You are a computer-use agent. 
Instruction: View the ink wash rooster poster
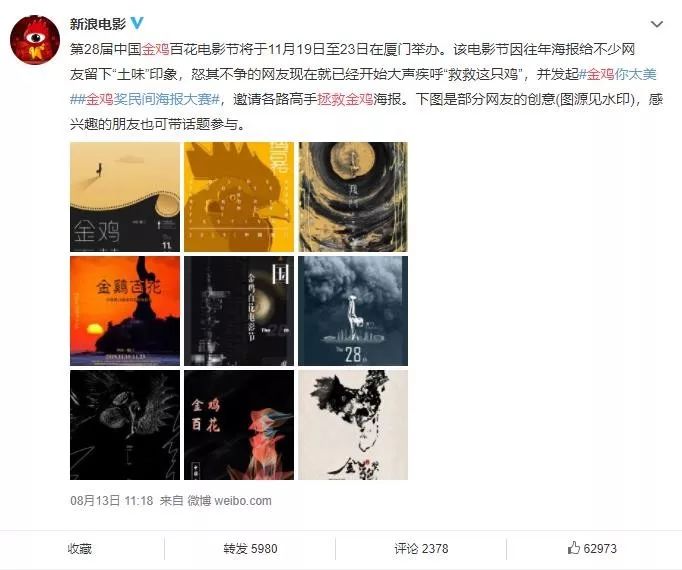353,425
